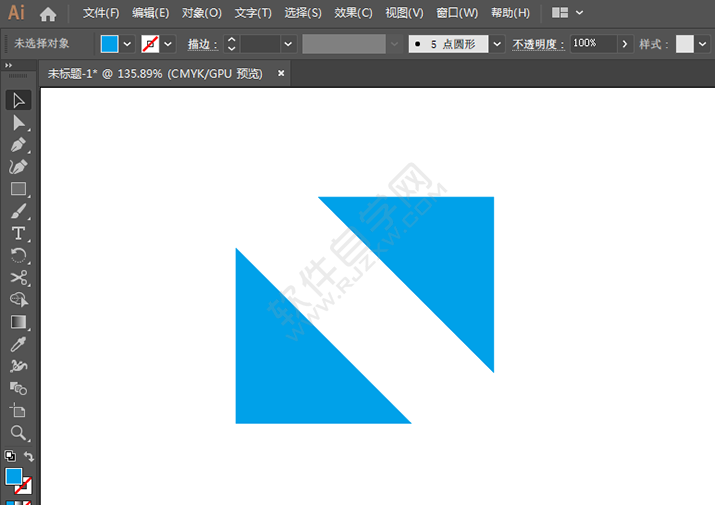Select the Selection tool arrow

pos(18,100)
